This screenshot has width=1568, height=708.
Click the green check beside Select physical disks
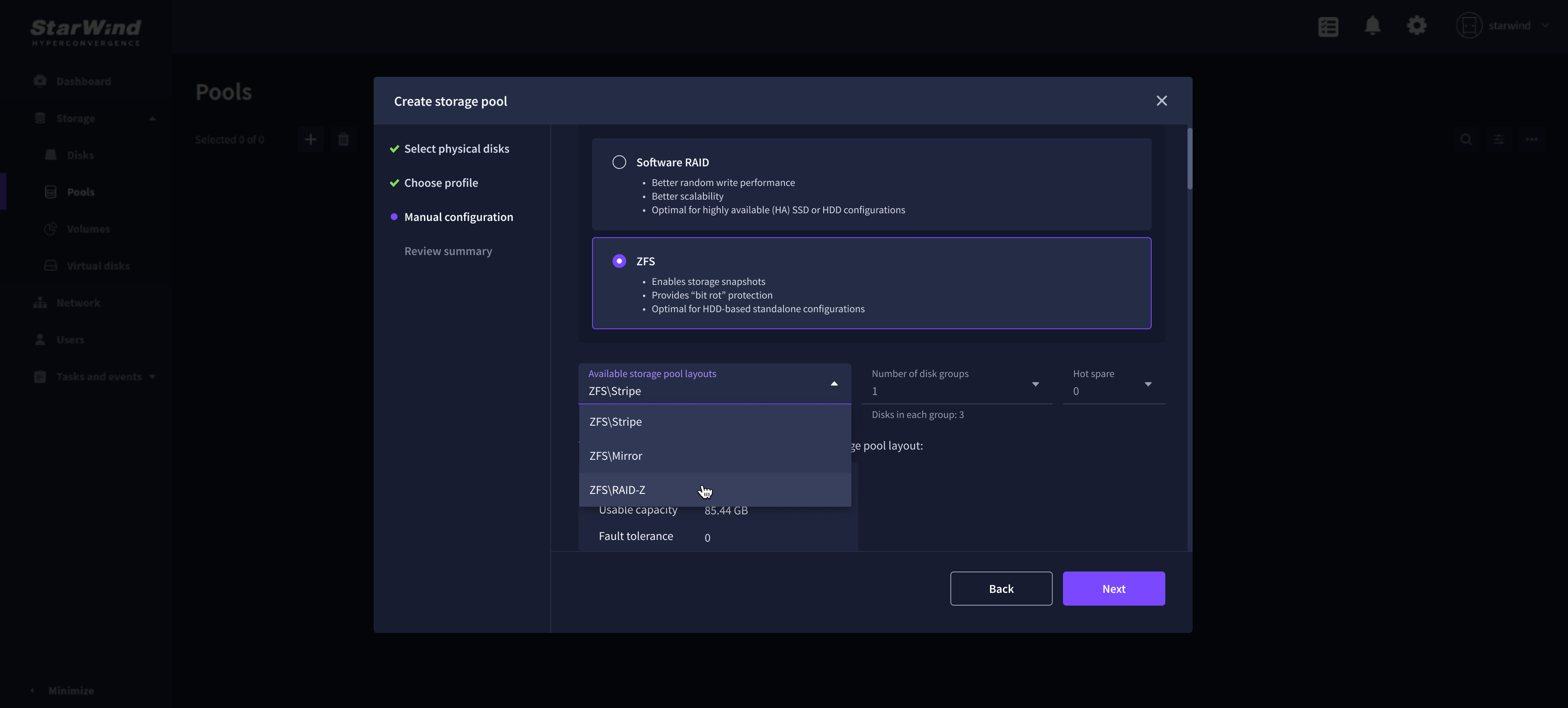394,148
